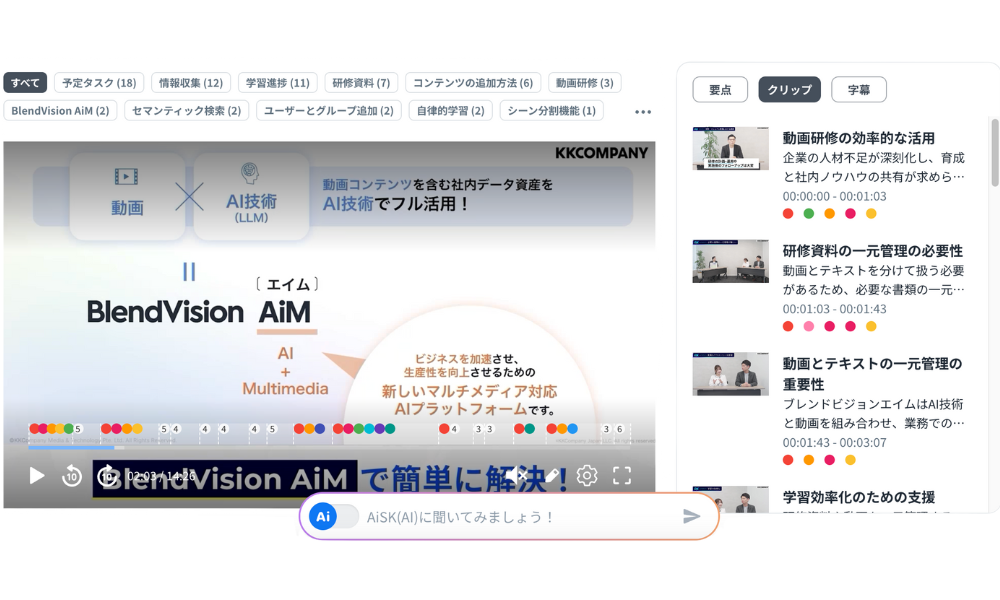
Task: Open clip title 動画研修の効率的な活用
Action: tap(858, 138)
